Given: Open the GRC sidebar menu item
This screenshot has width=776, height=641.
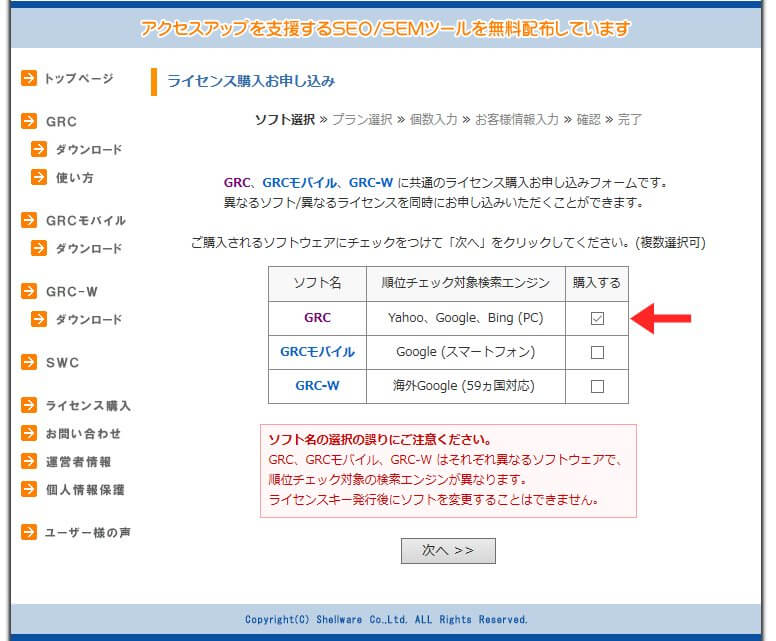Looking at the screenshot, I should tap(61, 122).
